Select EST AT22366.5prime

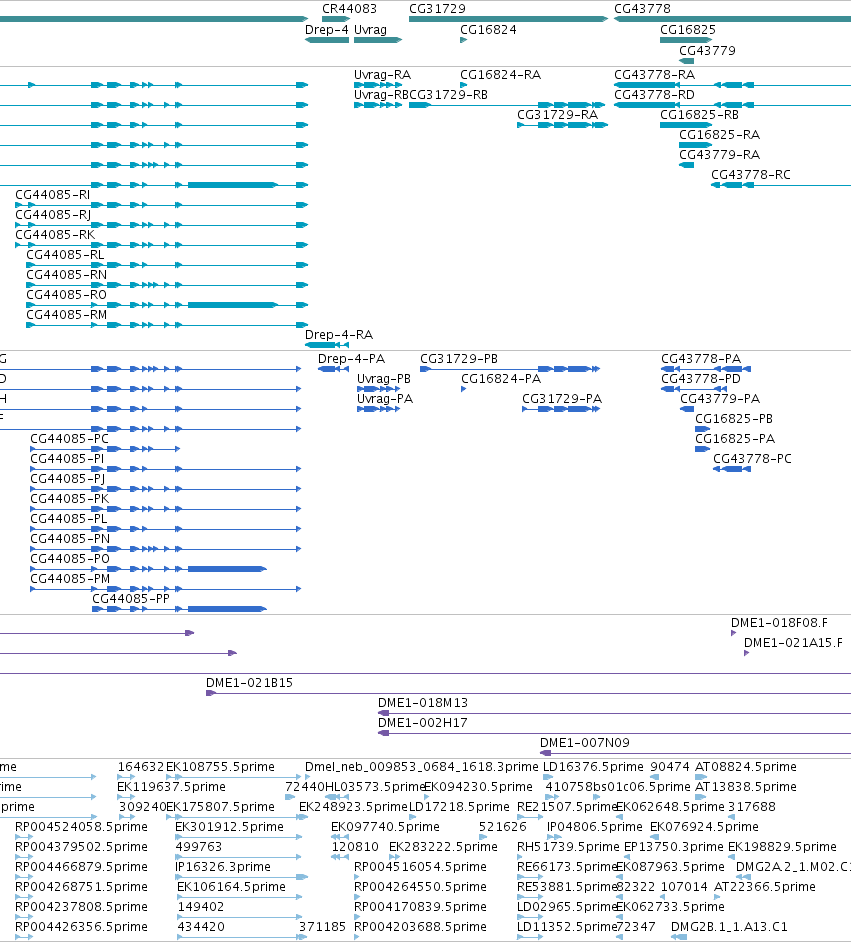click(765, 887)
